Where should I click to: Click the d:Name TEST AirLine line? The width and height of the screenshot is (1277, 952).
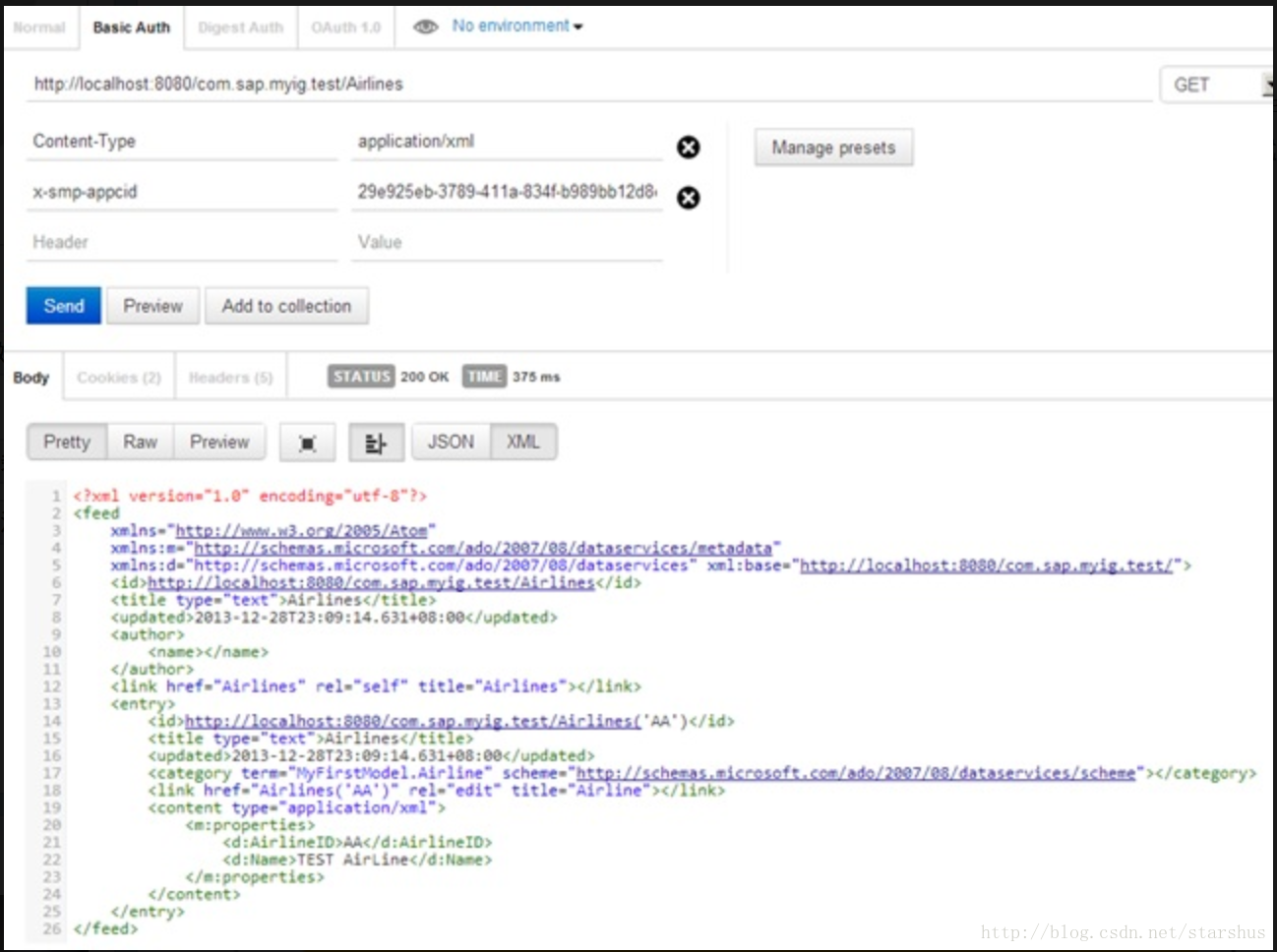[x=357, y=860]
